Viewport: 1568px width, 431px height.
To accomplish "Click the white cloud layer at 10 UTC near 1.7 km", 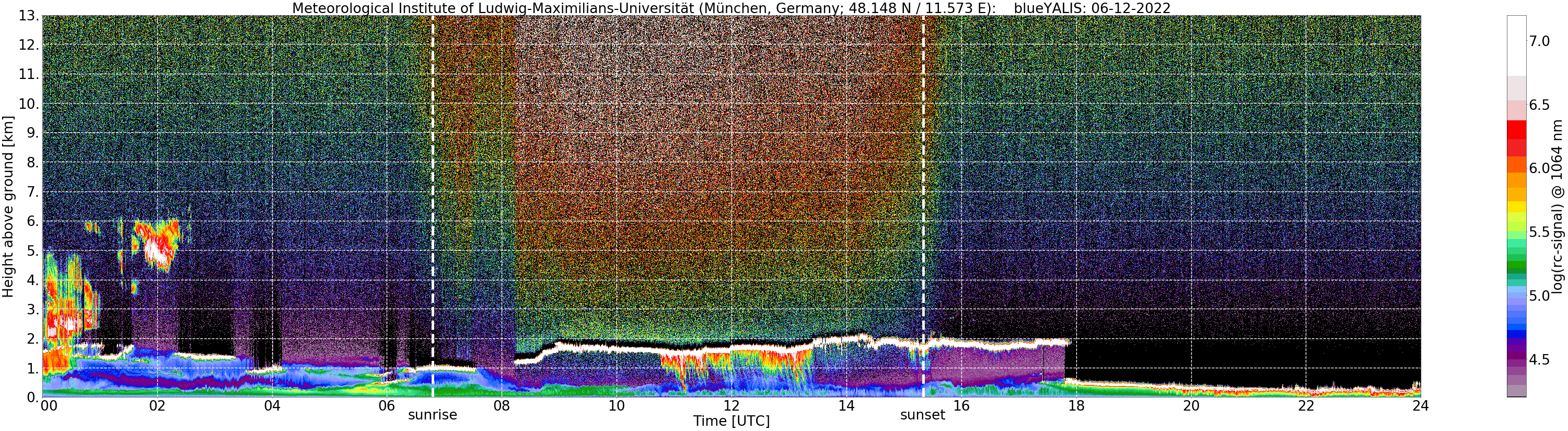I will point(617,348).
